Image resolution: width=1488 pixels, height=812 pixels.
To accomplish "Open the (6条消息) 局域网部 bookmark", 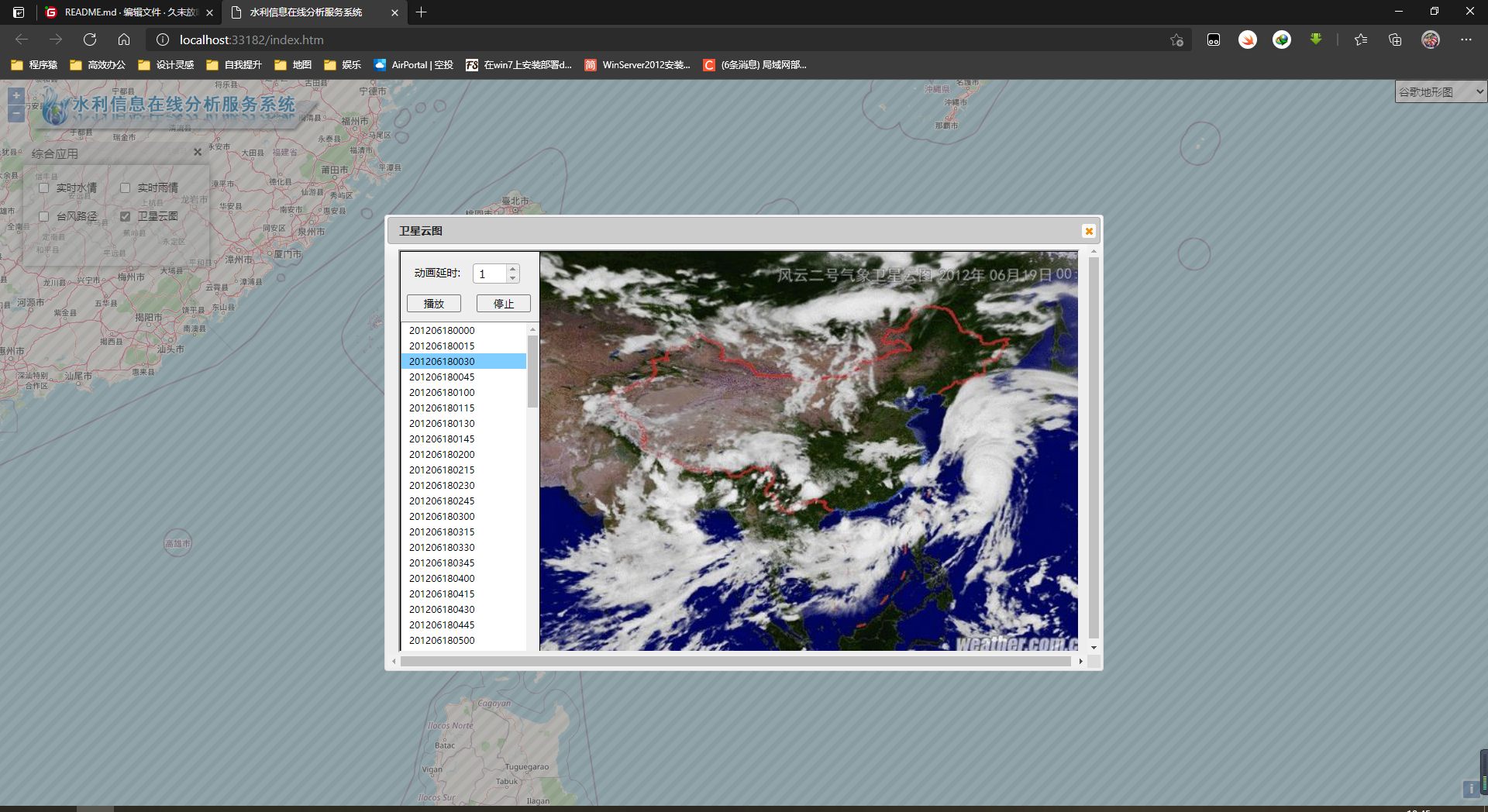I will tap(756, 65).
